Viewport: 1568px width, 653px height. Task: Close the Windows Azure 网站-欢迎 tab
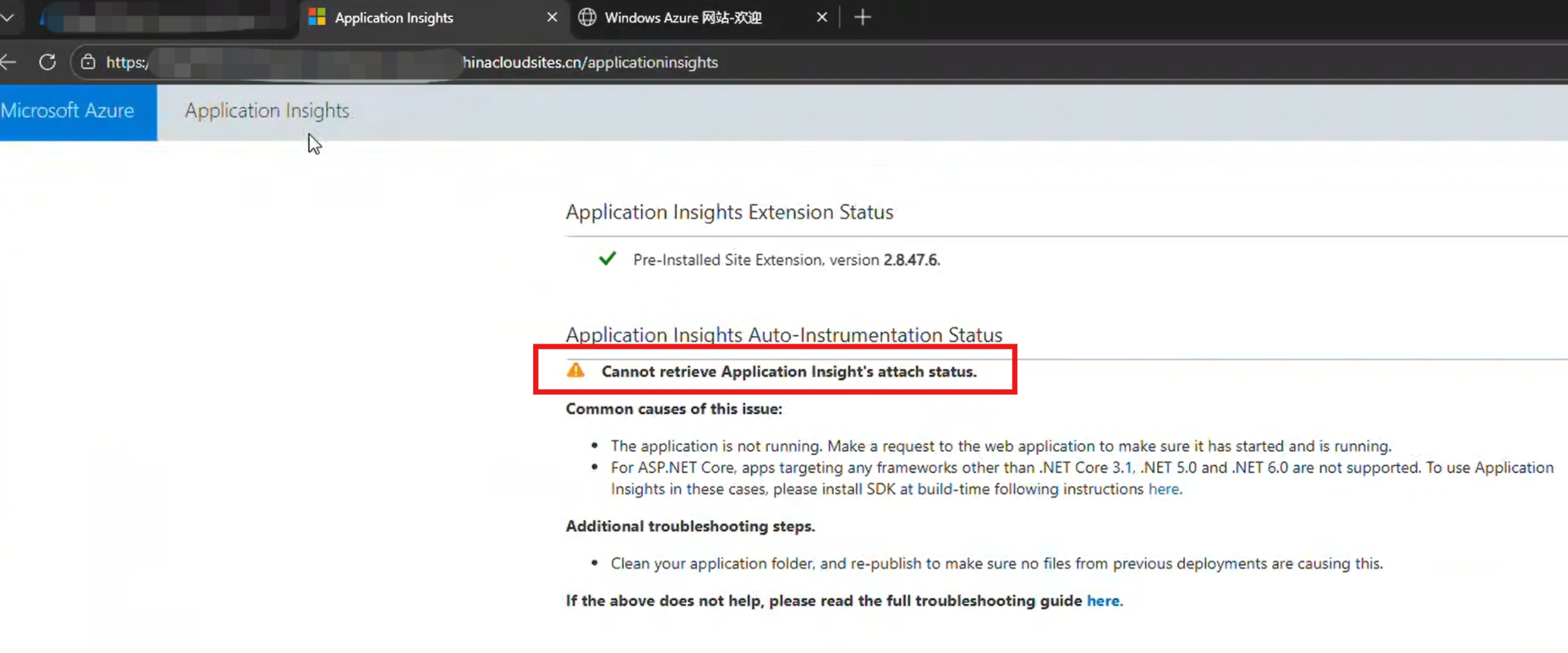822,17
